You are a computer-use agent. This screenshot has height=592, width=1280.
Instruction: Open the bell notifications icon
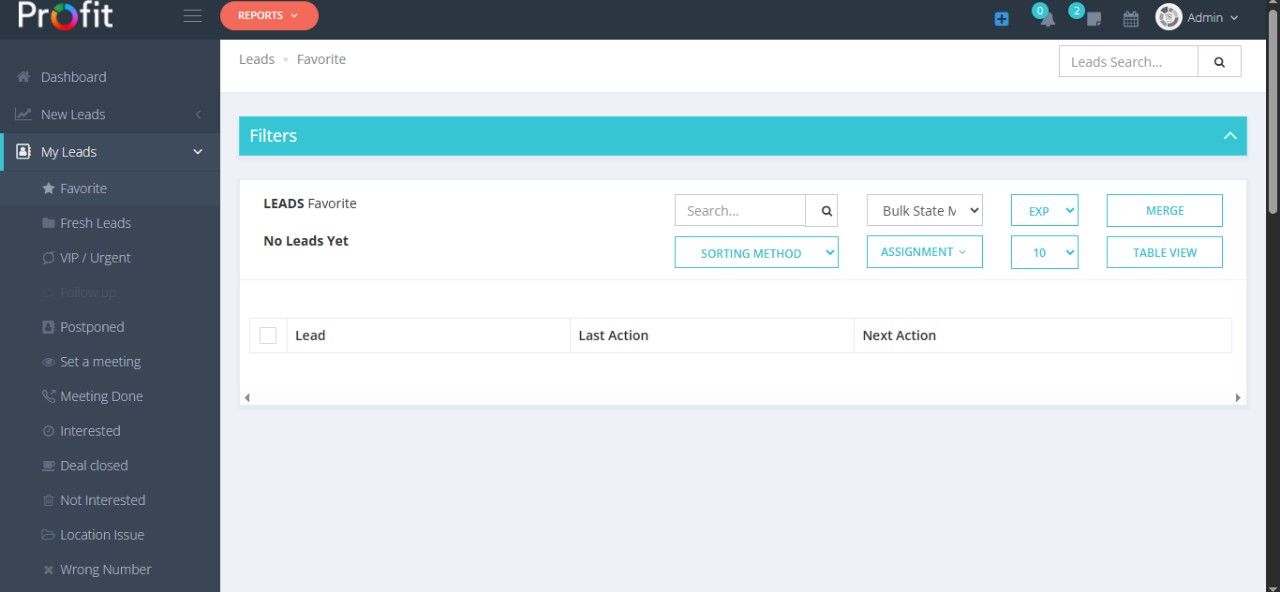1046,19
